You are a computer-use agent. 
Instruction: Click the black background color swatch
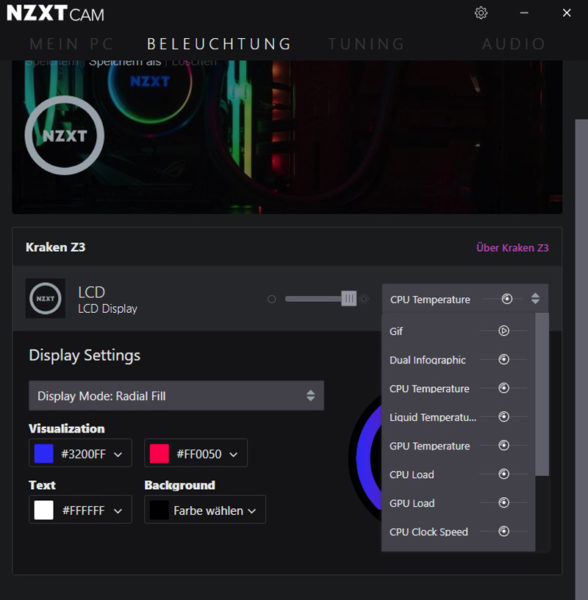[x=159, y=510]
